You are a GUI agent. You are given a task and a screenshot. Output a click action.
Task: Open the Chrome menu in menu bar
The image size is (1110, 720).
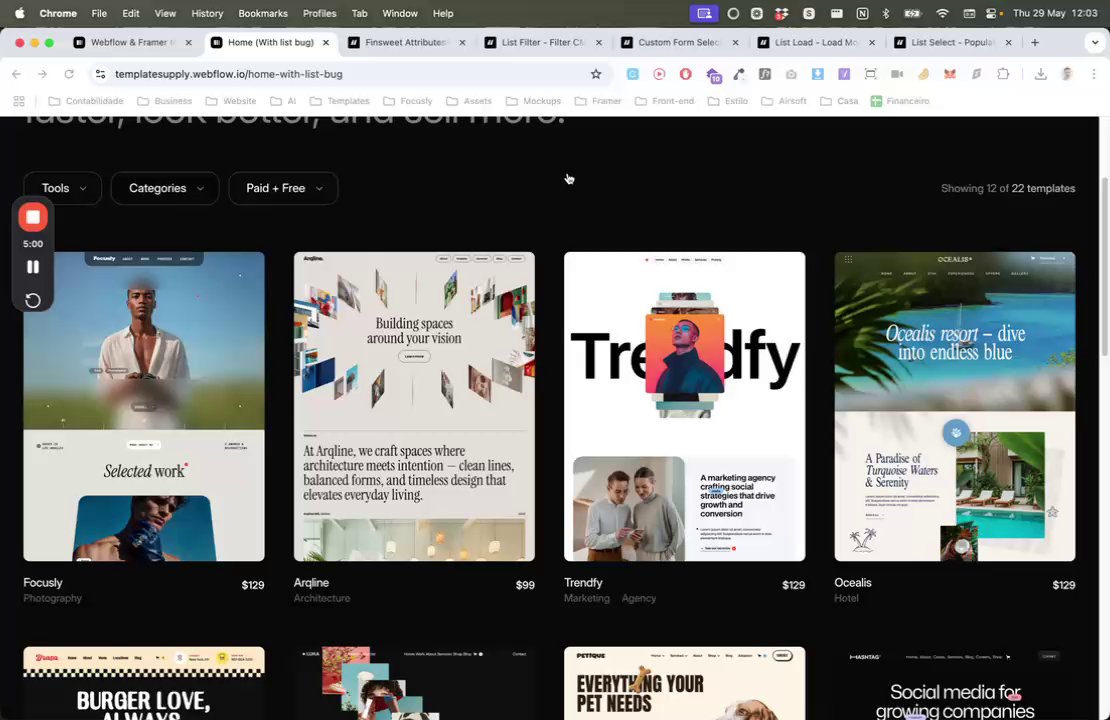[x=58, y=13]
